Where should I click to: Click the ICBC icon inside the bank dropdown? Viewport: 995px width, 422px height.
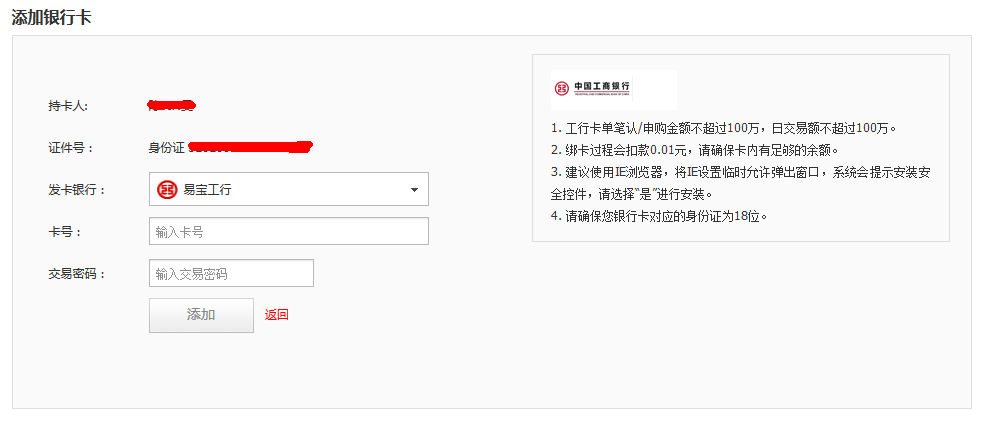point(167,189)
